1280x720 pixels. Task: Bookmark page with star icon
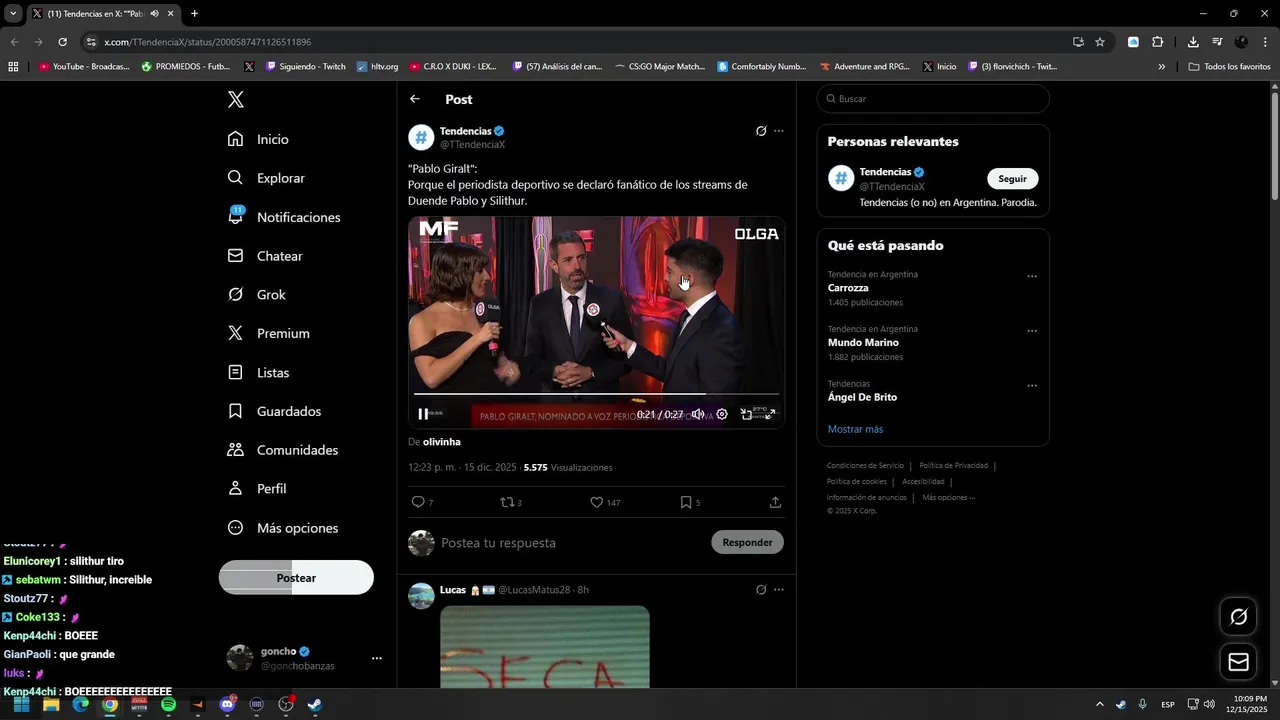point(1100,42)
